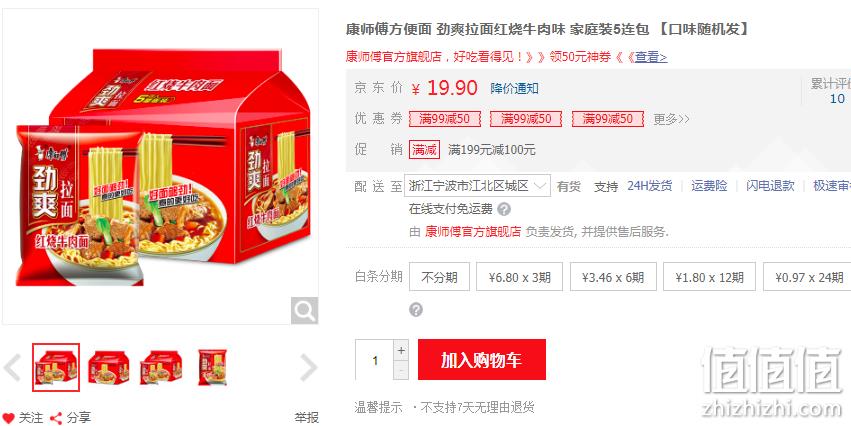This screenshot has height=426, width=851.
Task: Click the quantity input field
Action: coord(374,360)
